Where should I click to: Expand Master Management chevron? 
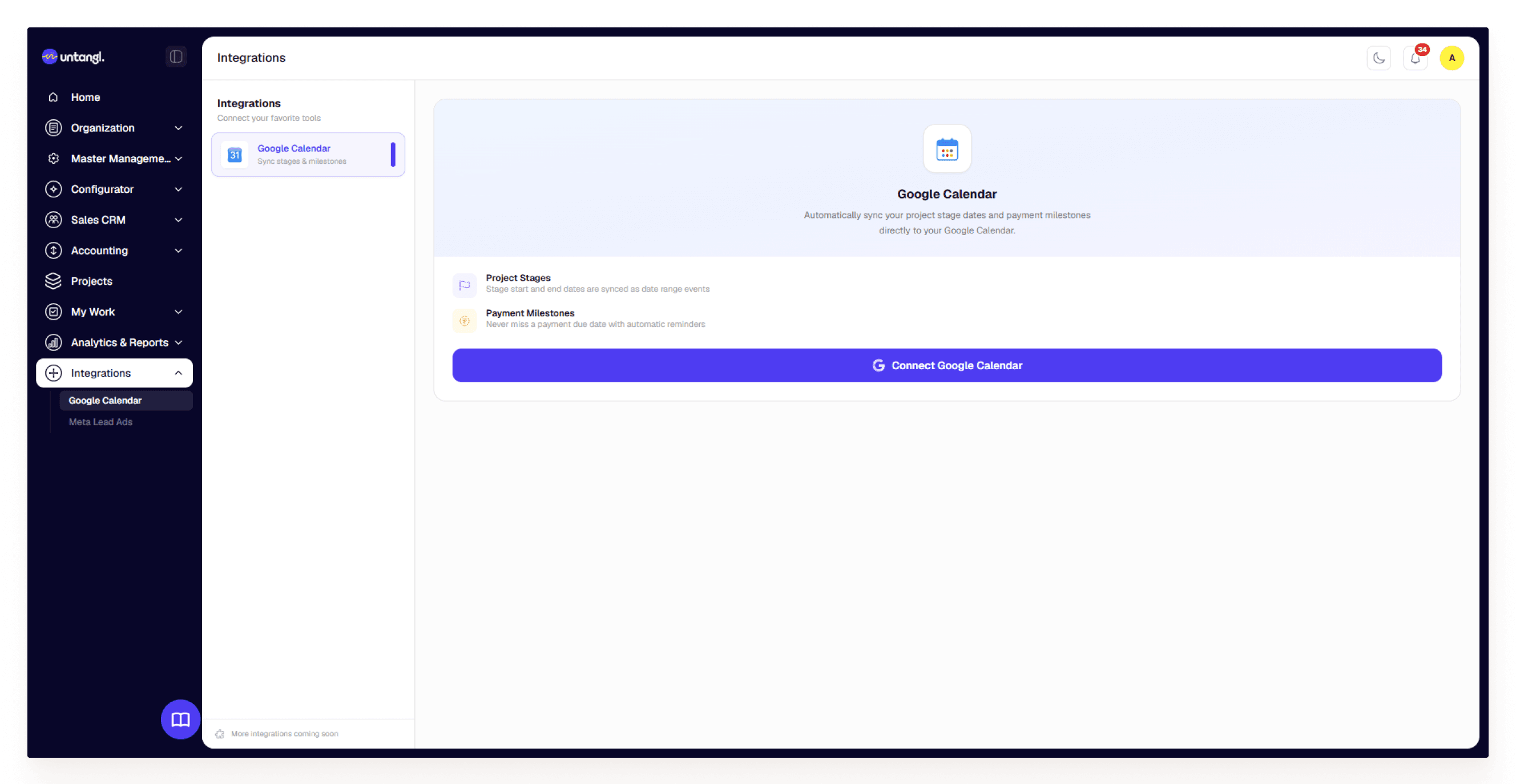click(178, 158)
